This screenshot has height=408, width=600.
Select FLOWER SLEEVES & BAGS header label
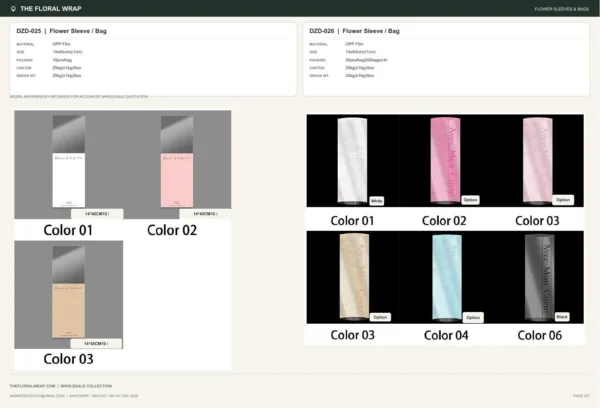click(561, 9)
